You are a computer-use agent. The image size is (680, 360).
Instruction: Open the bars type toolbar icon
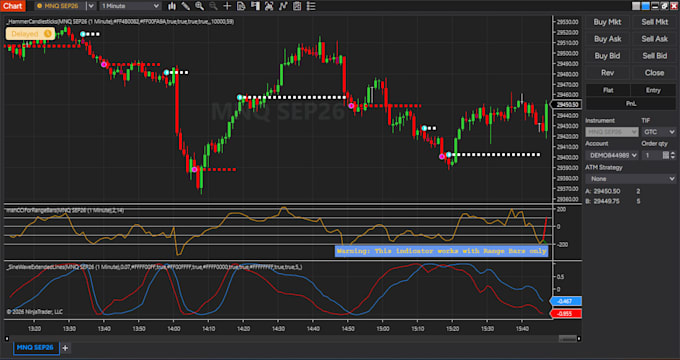172,6
